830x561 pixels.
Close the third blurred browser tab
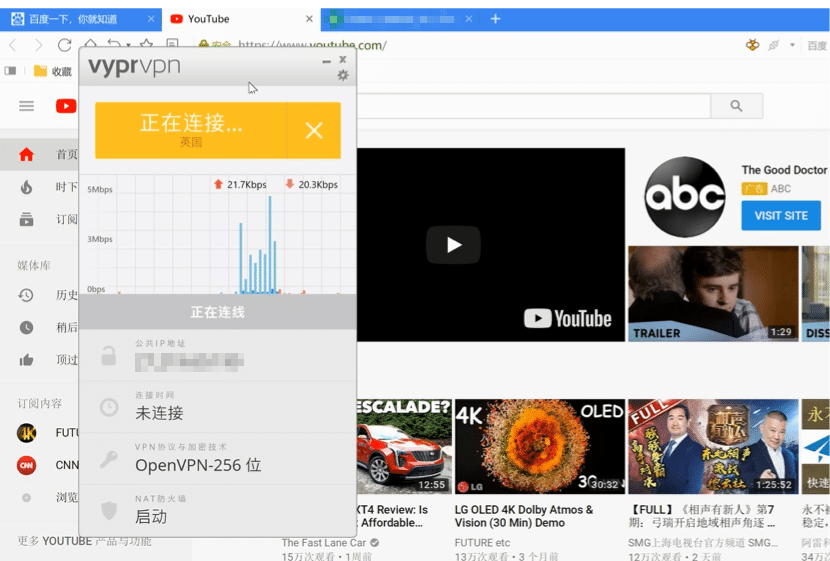[x=468, y=19]
